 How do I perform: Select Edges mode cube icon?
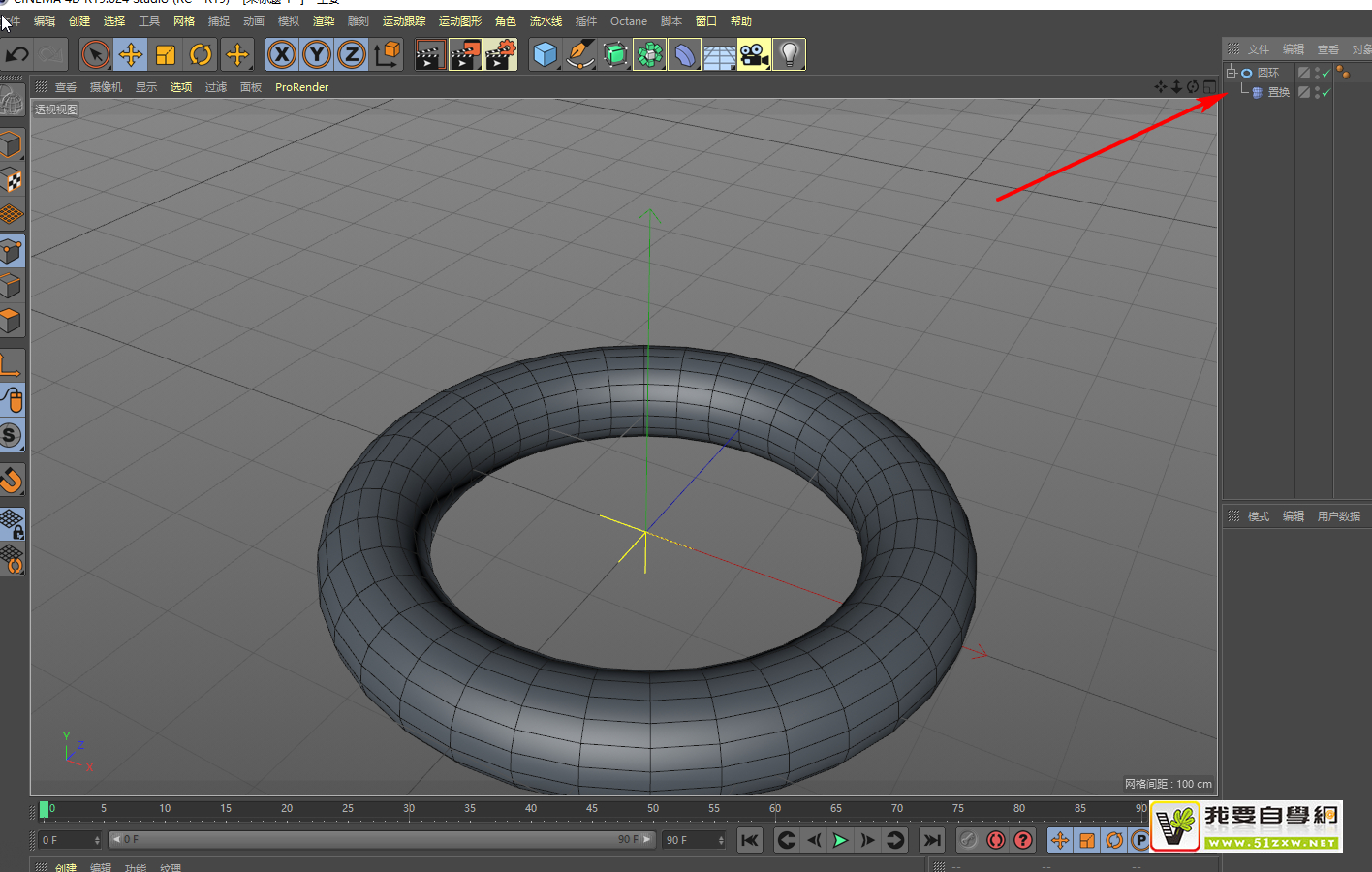[x=11, y=286]
